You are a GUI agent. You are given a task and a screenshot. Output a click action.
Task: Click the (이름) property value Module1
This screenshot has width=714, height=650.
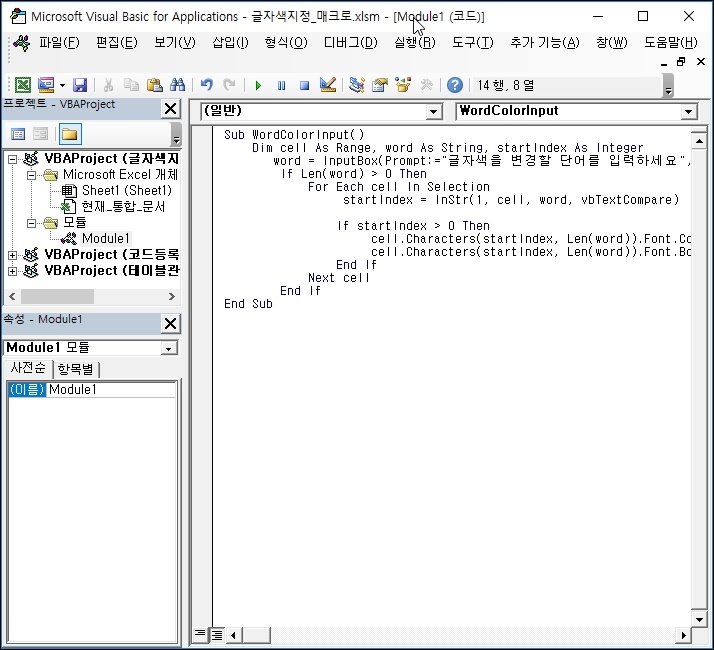[111, 389]
